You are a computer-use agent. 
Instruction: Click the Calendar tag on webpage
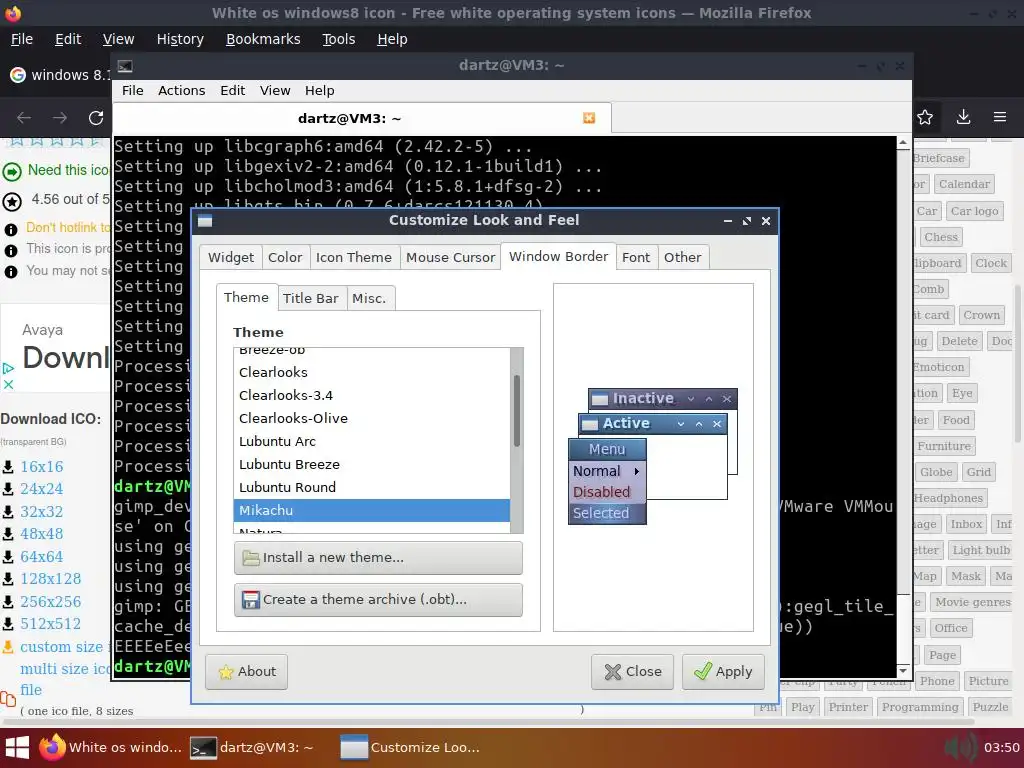pyautogui.click(x=964, y=184)
